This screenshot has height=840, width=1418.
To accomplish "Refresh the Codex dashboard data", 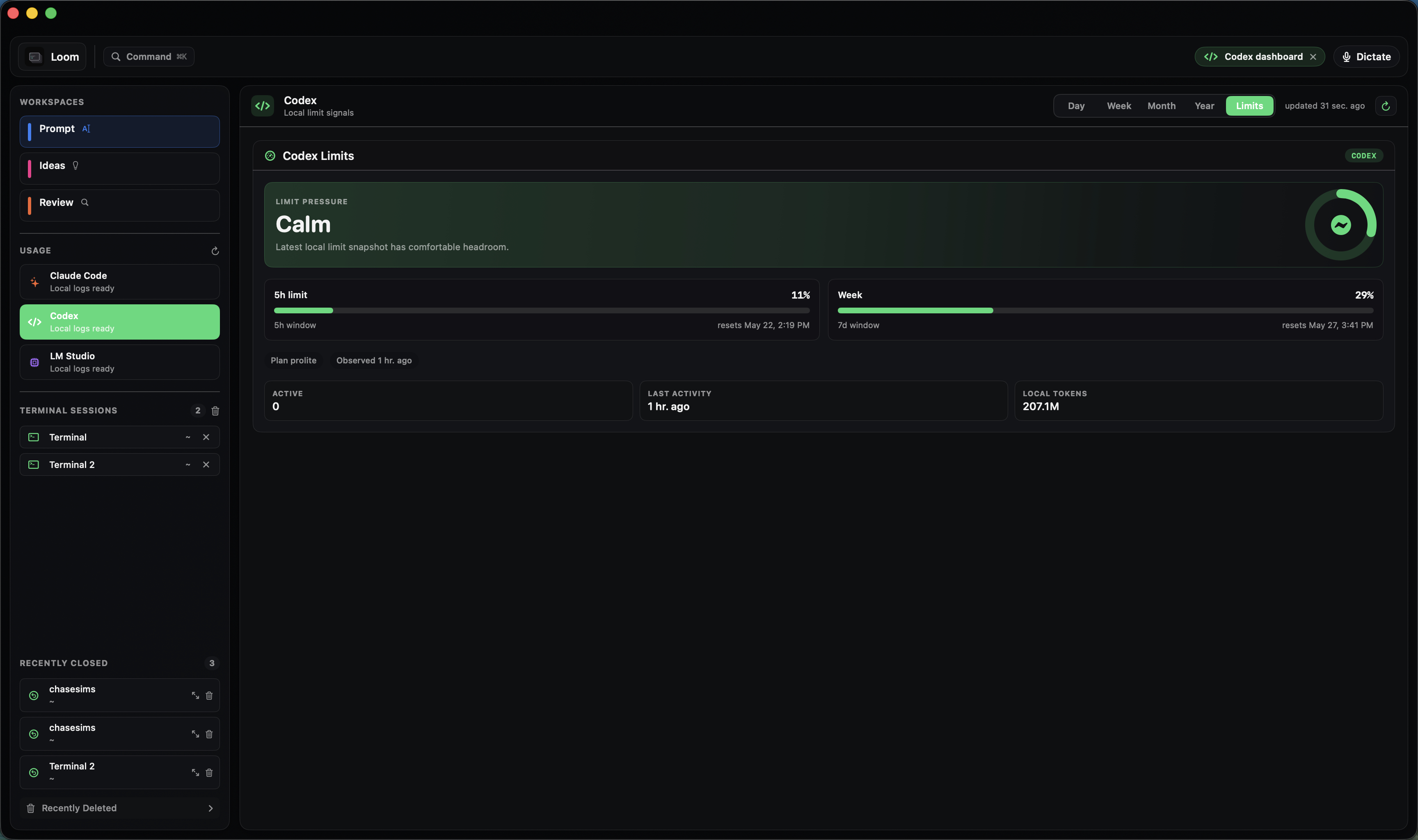I will point(1385,106).
